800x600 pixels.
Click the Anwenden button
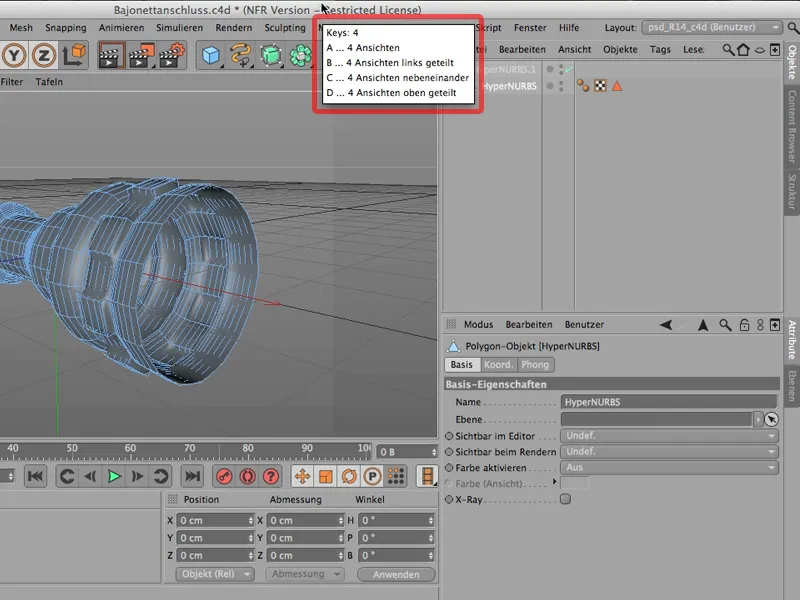coord(396,574)
